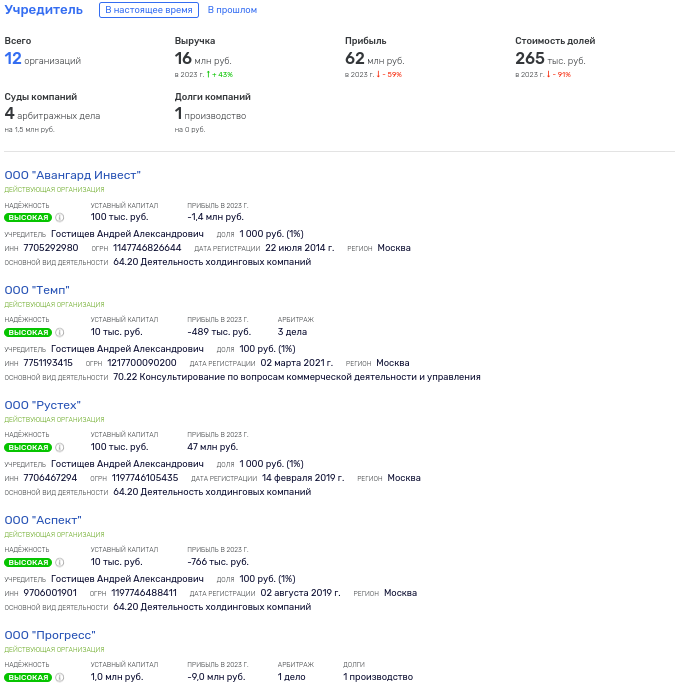Viewport: 677px width, 688px height.
Task: Click info icon beside Прогресс reliability badge
Action: pyautogui.click(x=60, y=677)
